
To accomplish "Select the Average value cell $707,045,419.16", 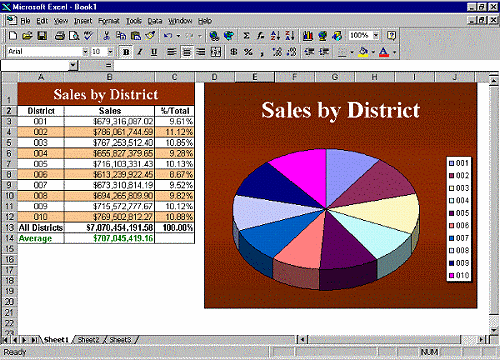I will 109,238.
